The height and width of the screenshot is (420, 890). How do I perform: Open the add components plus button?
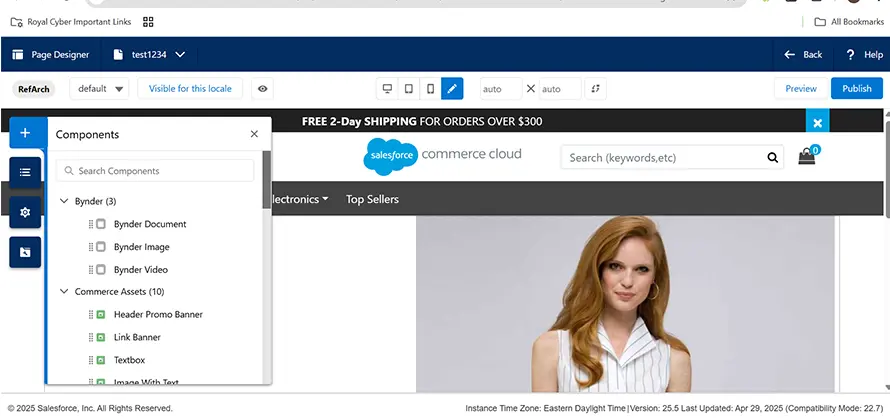pos(25,133)
